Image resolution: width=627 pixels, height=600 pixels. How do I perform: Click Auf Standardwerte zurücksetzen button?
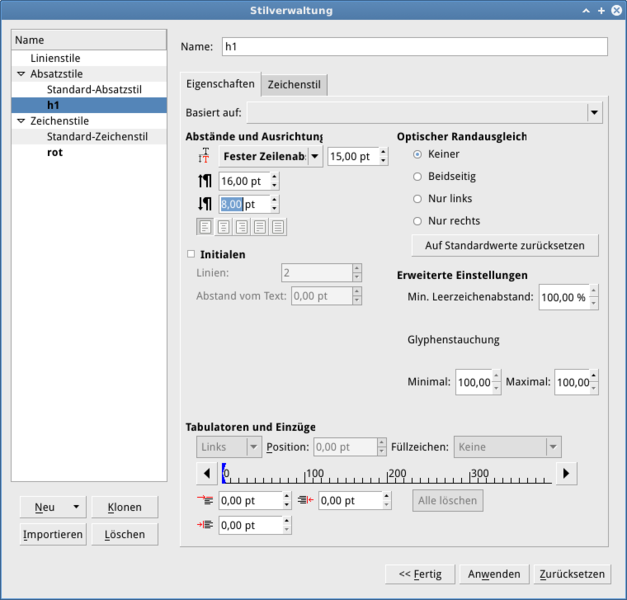[504, 245]
